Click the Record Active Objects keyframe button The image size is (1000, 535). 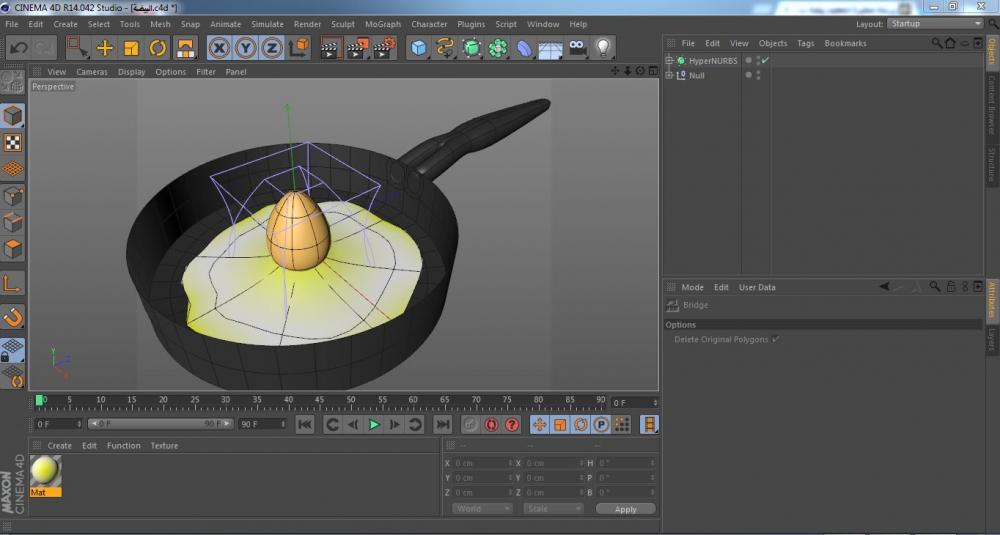[x=470, y=425]
